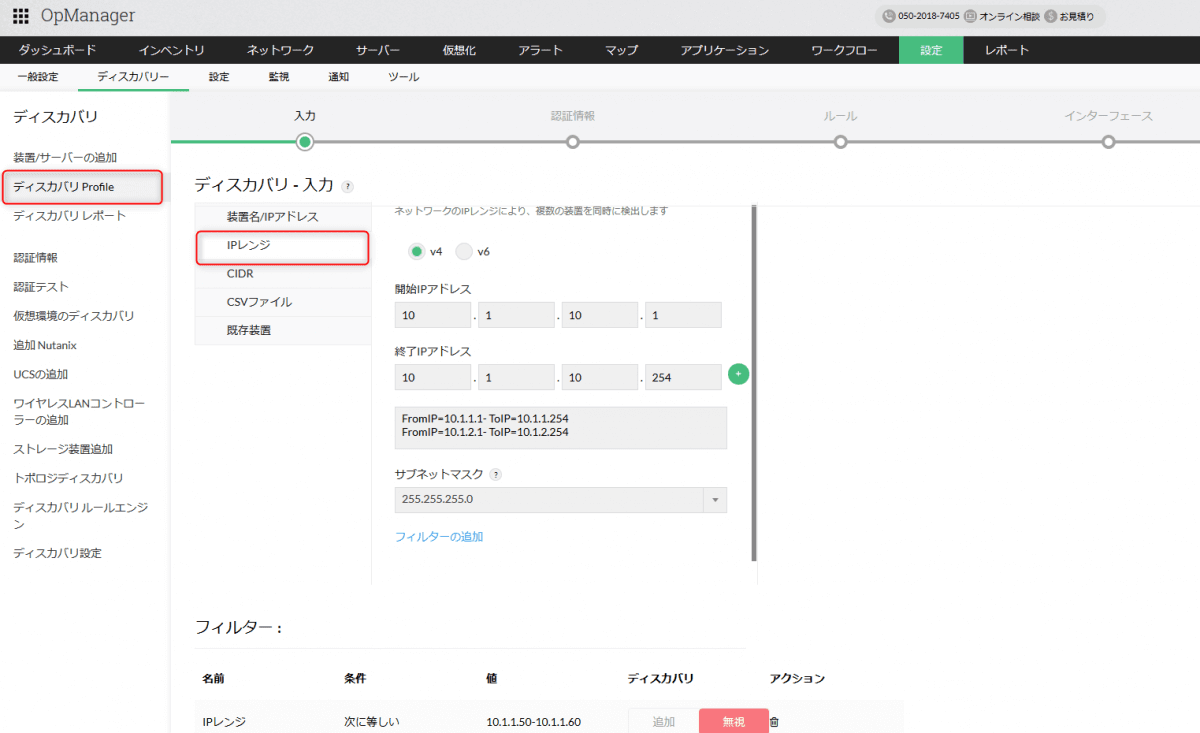Open the アラート menu
The image size is (1200, 733).
point(540,50)
